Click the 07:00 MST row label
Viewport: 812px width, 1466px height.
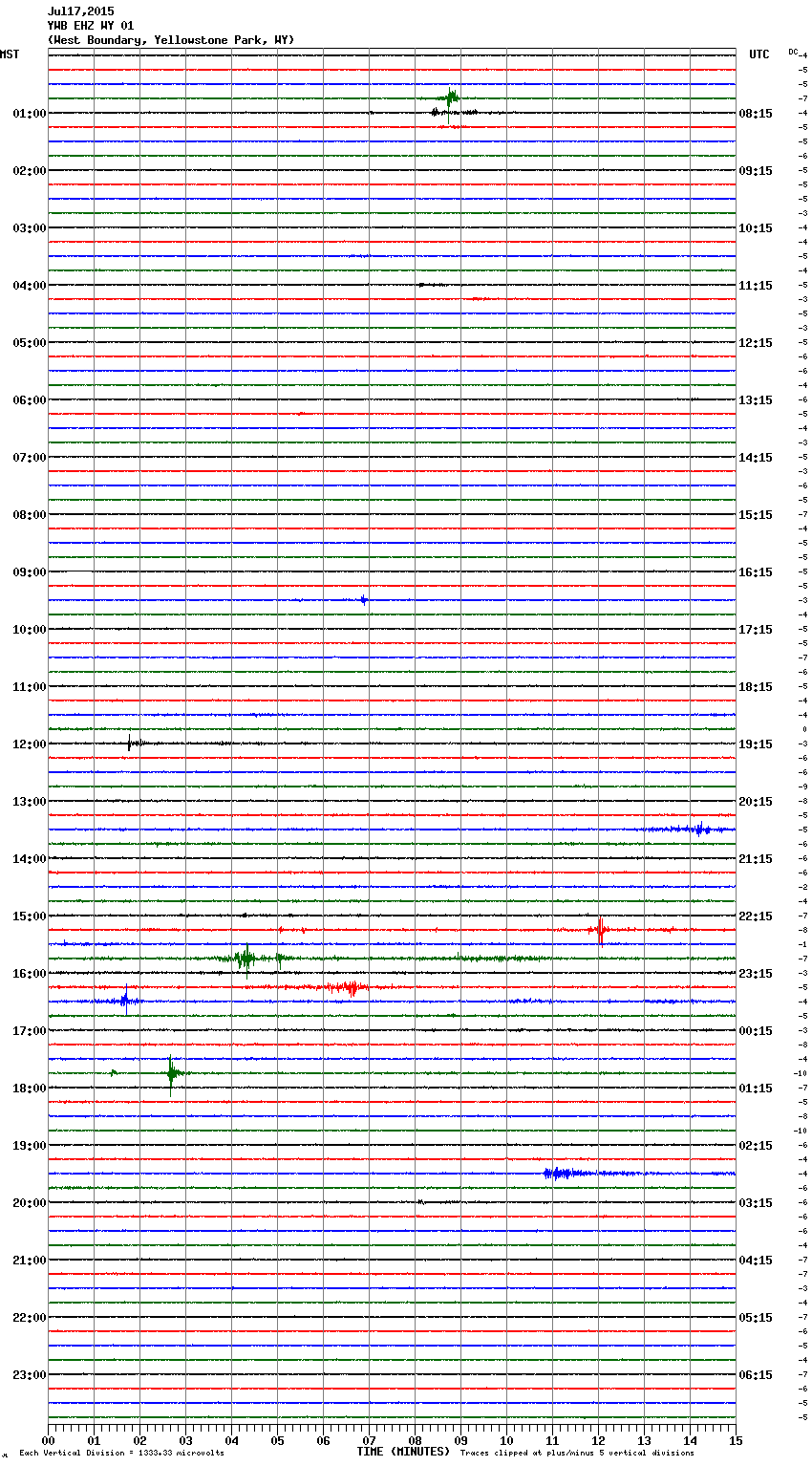click(x=30, y=458)
